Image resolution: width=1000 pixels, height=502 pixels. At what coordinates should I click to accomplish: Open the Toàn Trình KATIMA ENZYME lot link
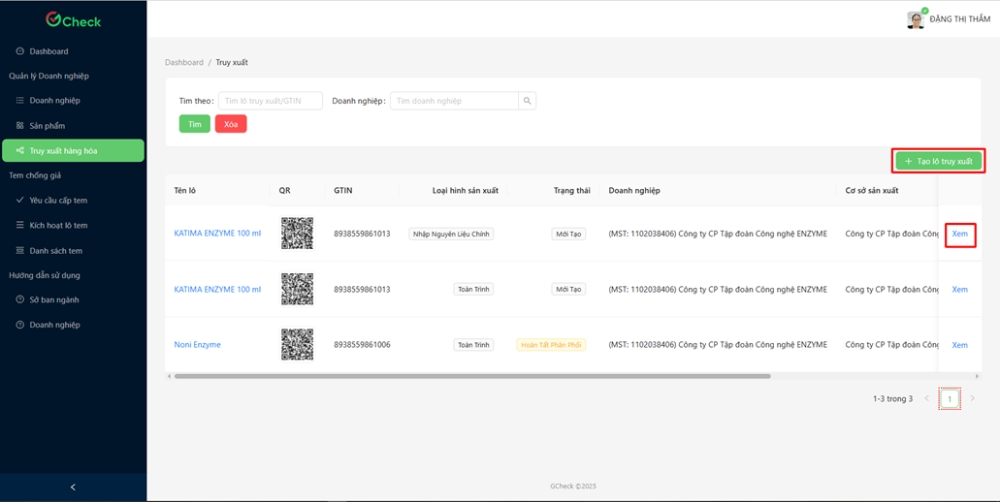[x=217, y=289]
